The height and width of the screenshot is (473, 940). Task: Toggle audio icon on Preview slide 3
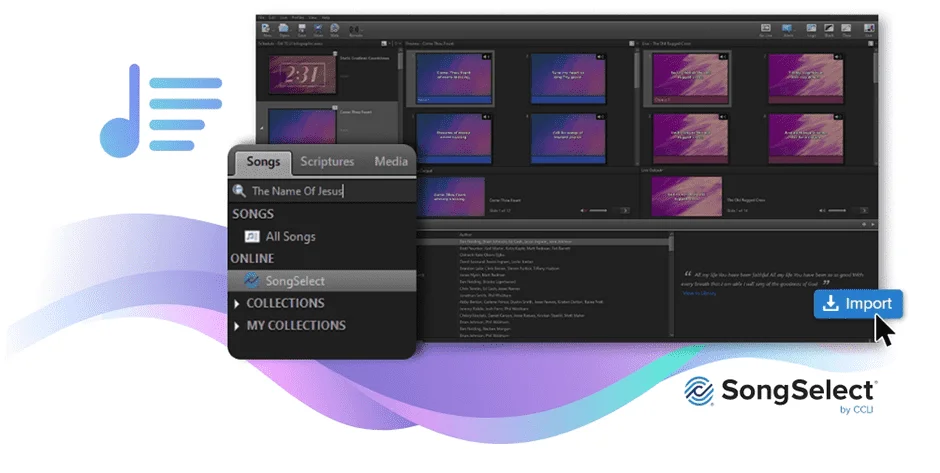[x=486, y=116]
